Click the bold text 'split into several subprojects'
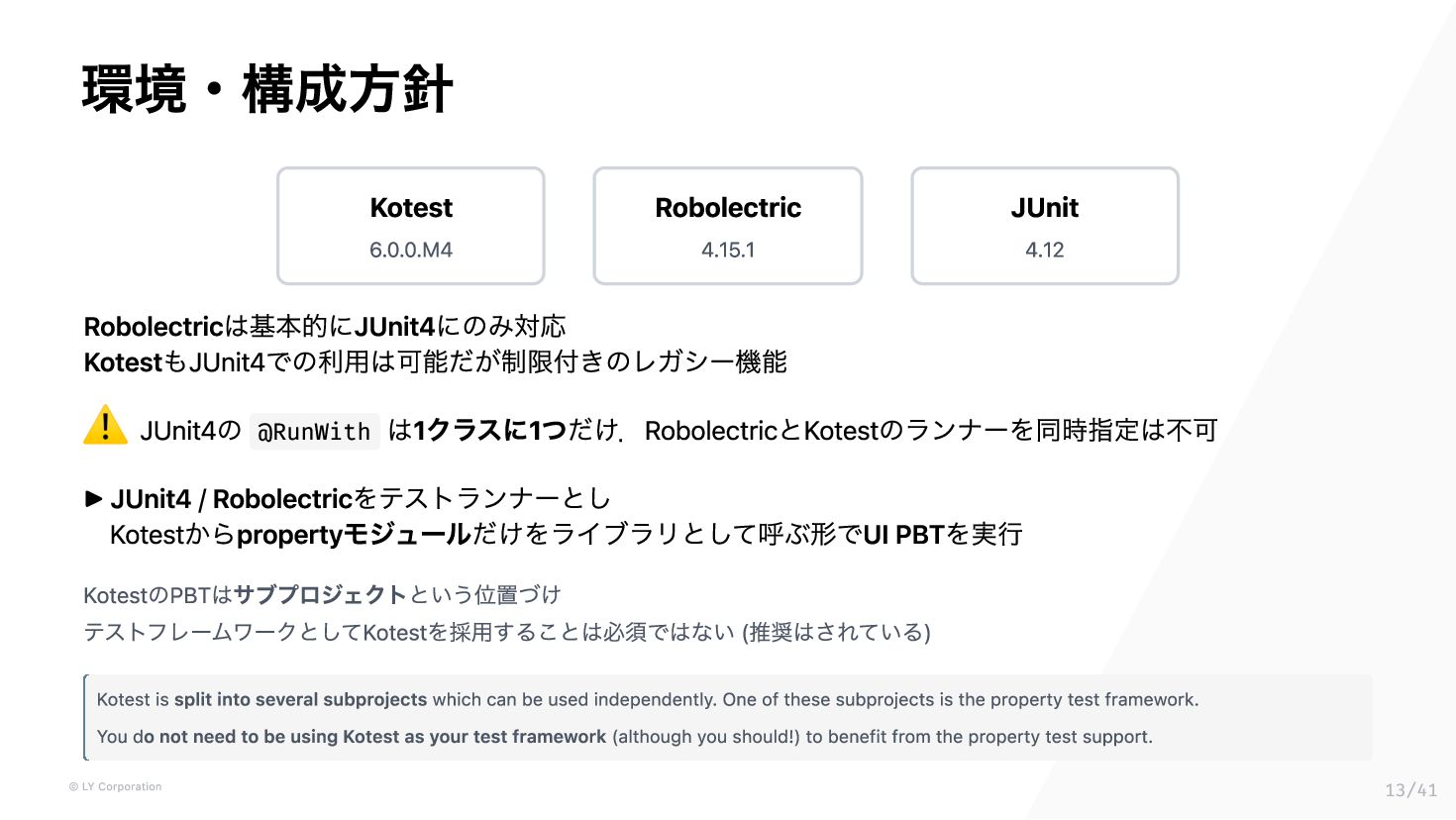Viewport: 1456px width, 820px height. 301,699
